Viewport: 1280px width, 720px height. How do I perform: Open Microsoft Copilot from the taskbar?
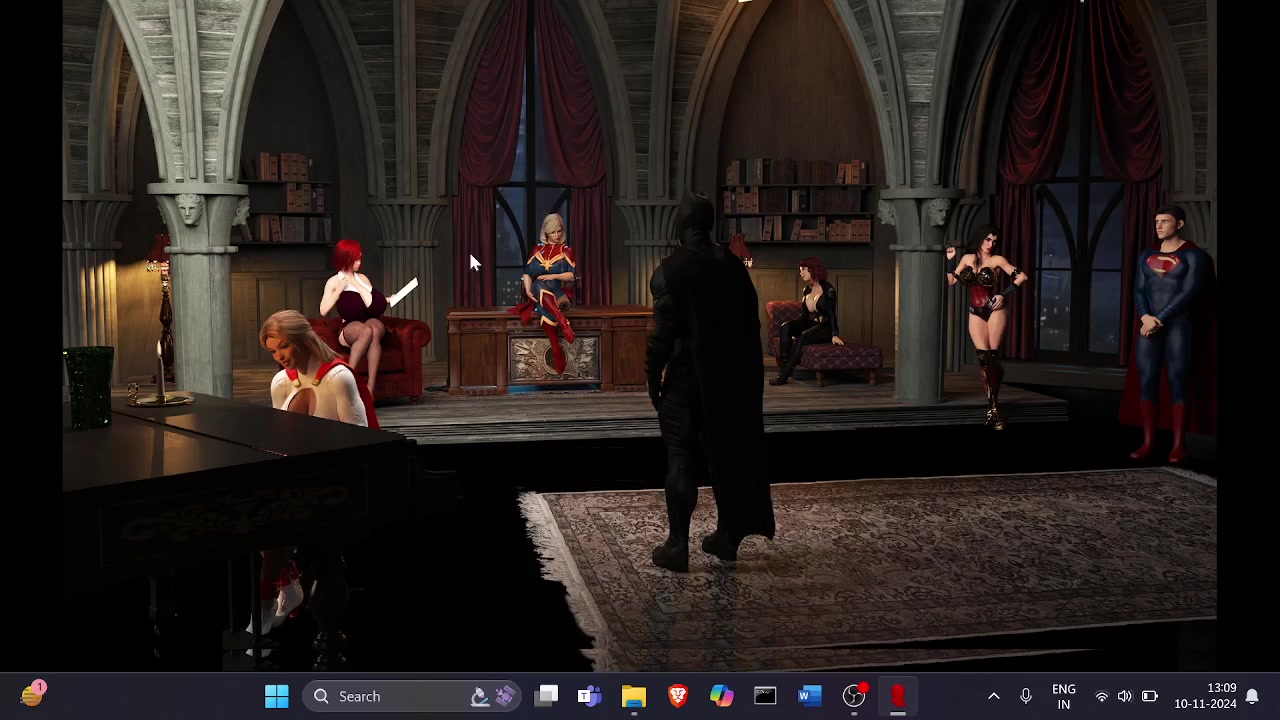click(x=721, y=696)
